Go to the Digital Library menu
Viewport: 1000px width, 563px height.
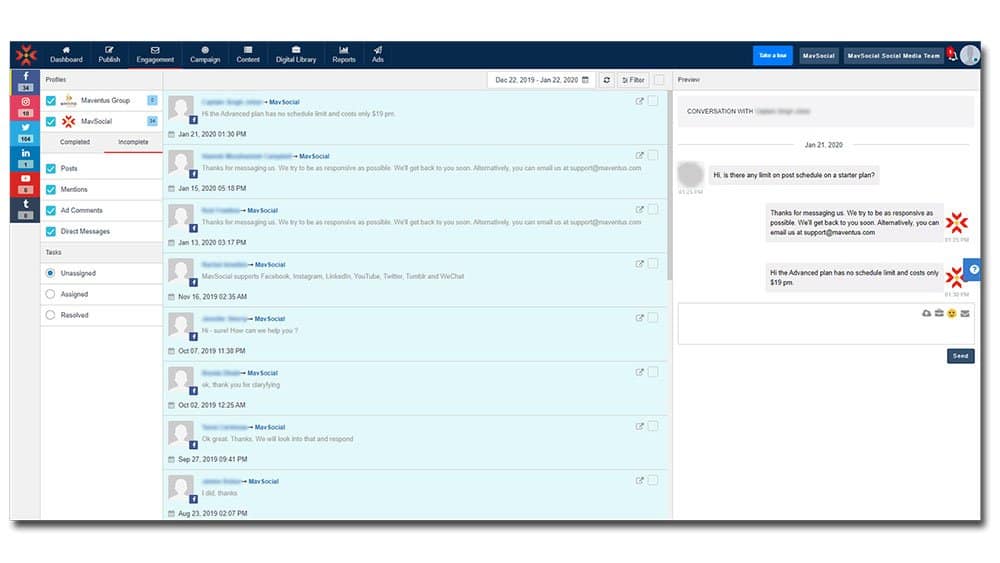(296, 55)
